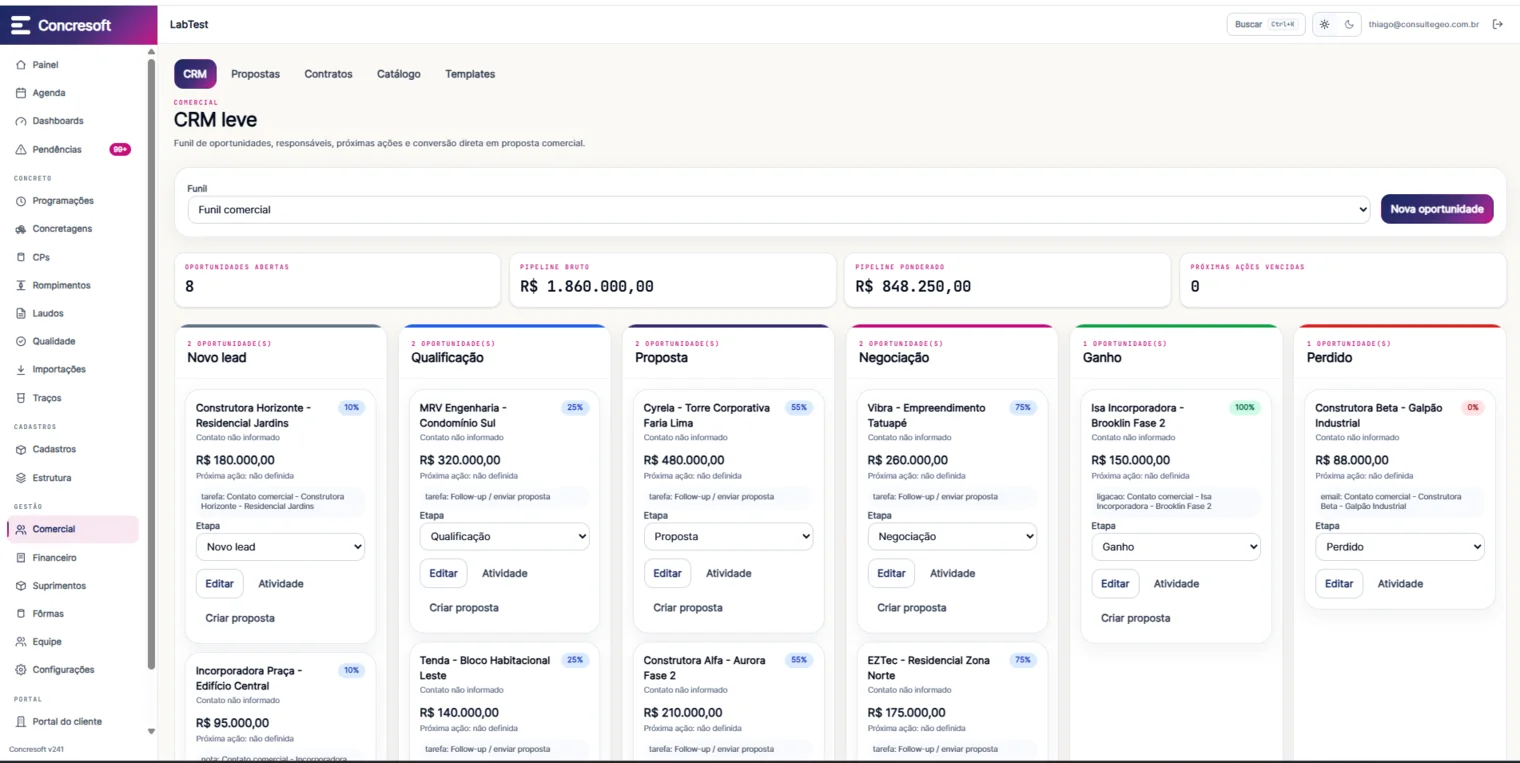1520x763 pixels.
Task: Open the Pendências menu item
Action: tap(73, 150)
